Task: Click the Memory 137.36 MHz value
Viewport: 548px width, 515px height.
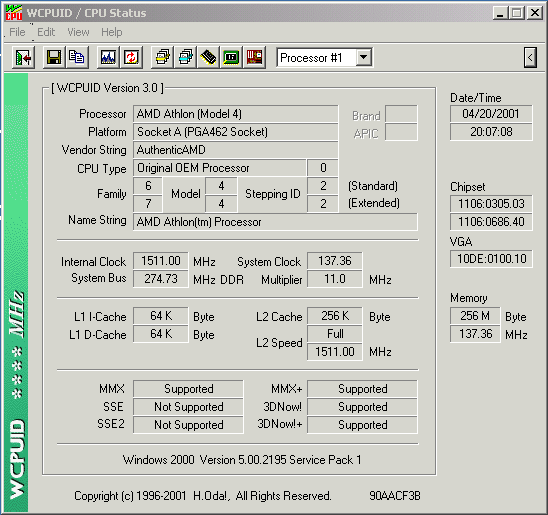Action: [475, 334]
